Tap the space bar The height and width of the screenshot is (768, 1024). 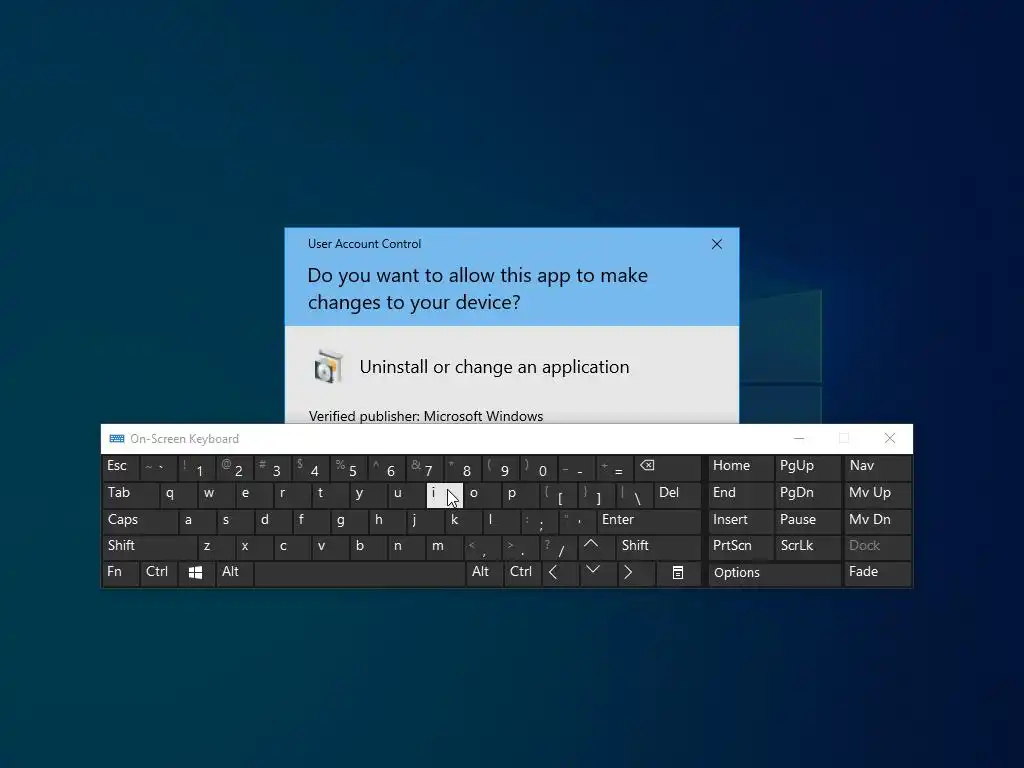coord(359,573)
